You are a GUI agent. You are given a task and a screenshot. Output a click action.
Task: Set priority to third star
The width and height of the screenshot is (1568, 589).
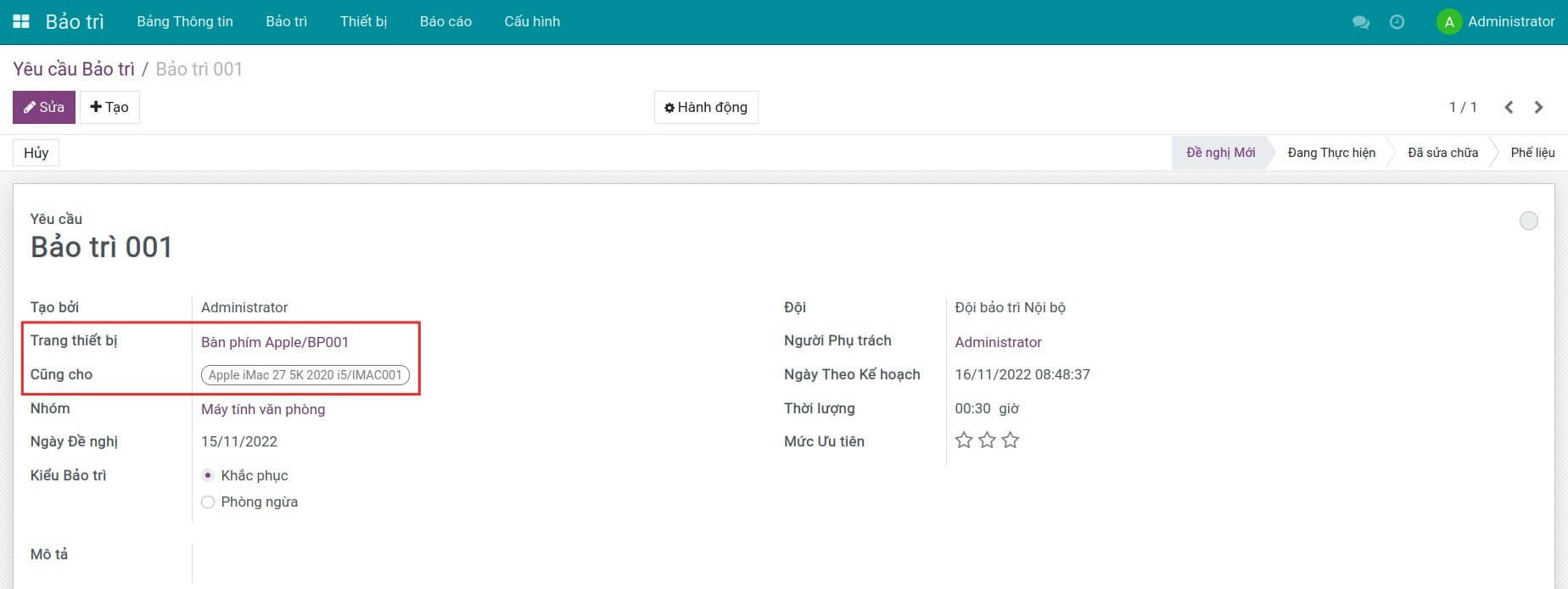pyautogui.click(x=1010, y=440)
